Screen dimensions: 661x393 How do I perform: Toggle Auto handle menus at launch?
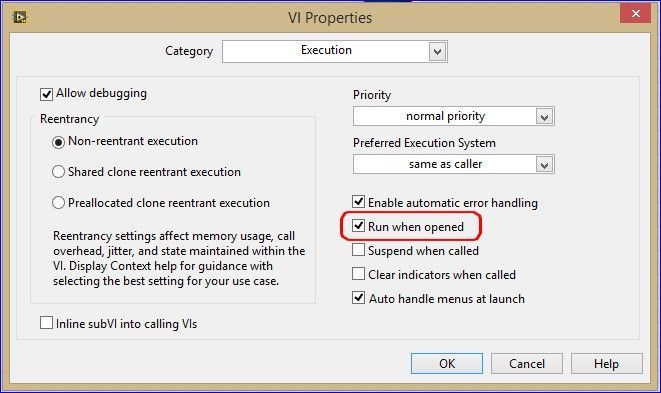[358, 298]
